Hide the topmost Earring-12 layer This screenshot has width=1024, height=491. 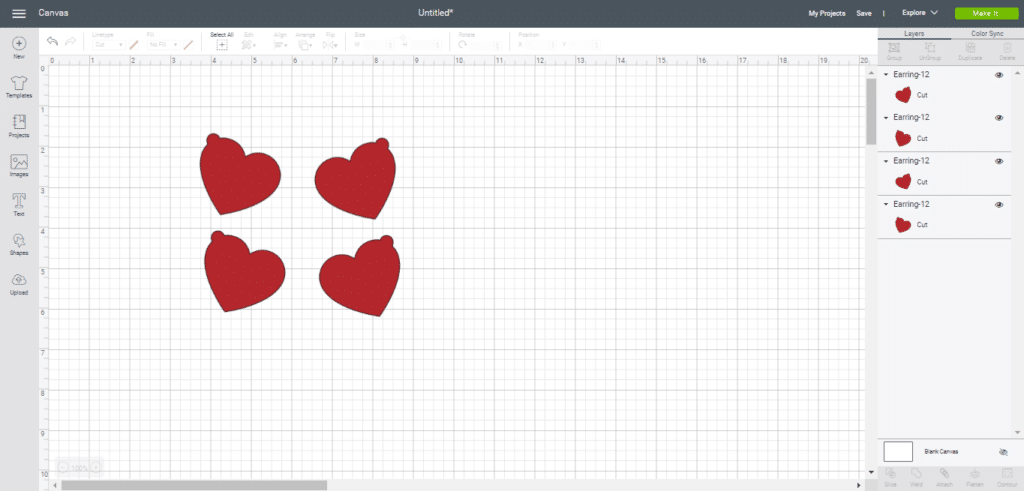999,75
